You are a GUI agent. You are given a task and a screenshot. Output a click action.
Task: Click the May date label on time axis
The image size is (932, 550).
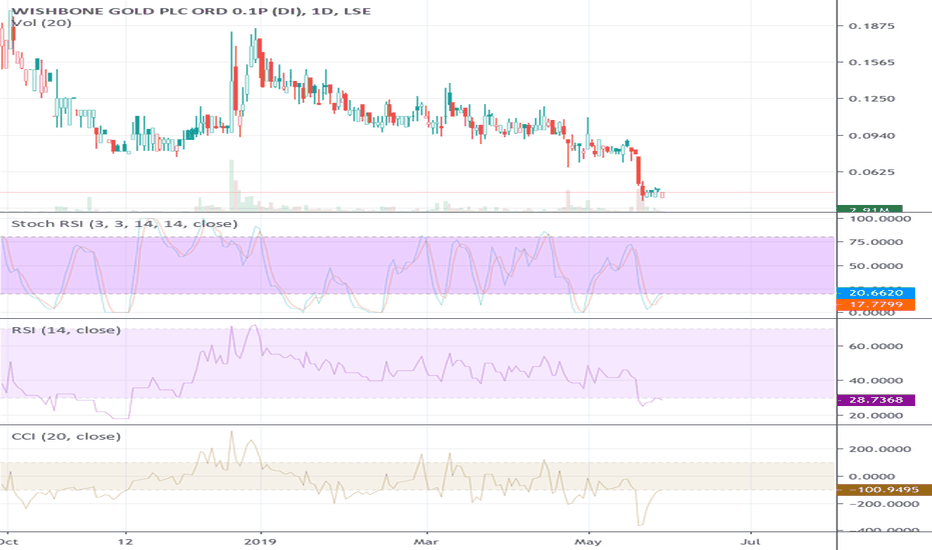click(x=588, y=542)
